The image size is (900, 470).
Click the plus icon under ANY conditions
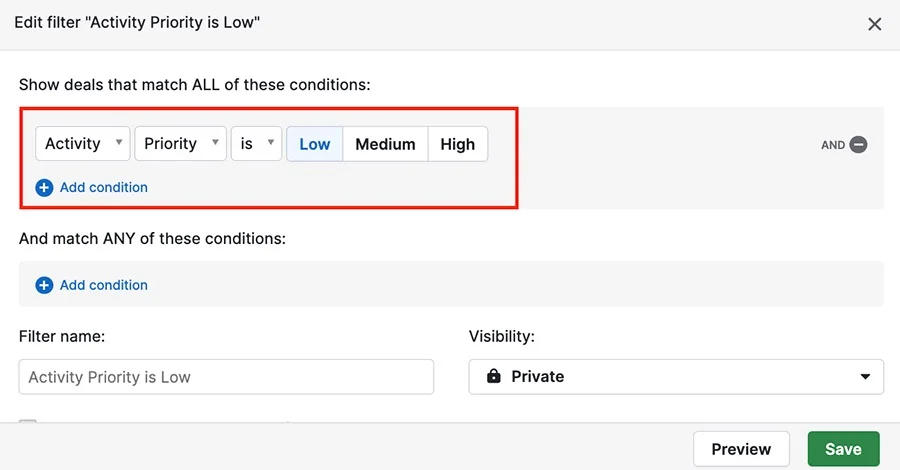coord(44,285)
